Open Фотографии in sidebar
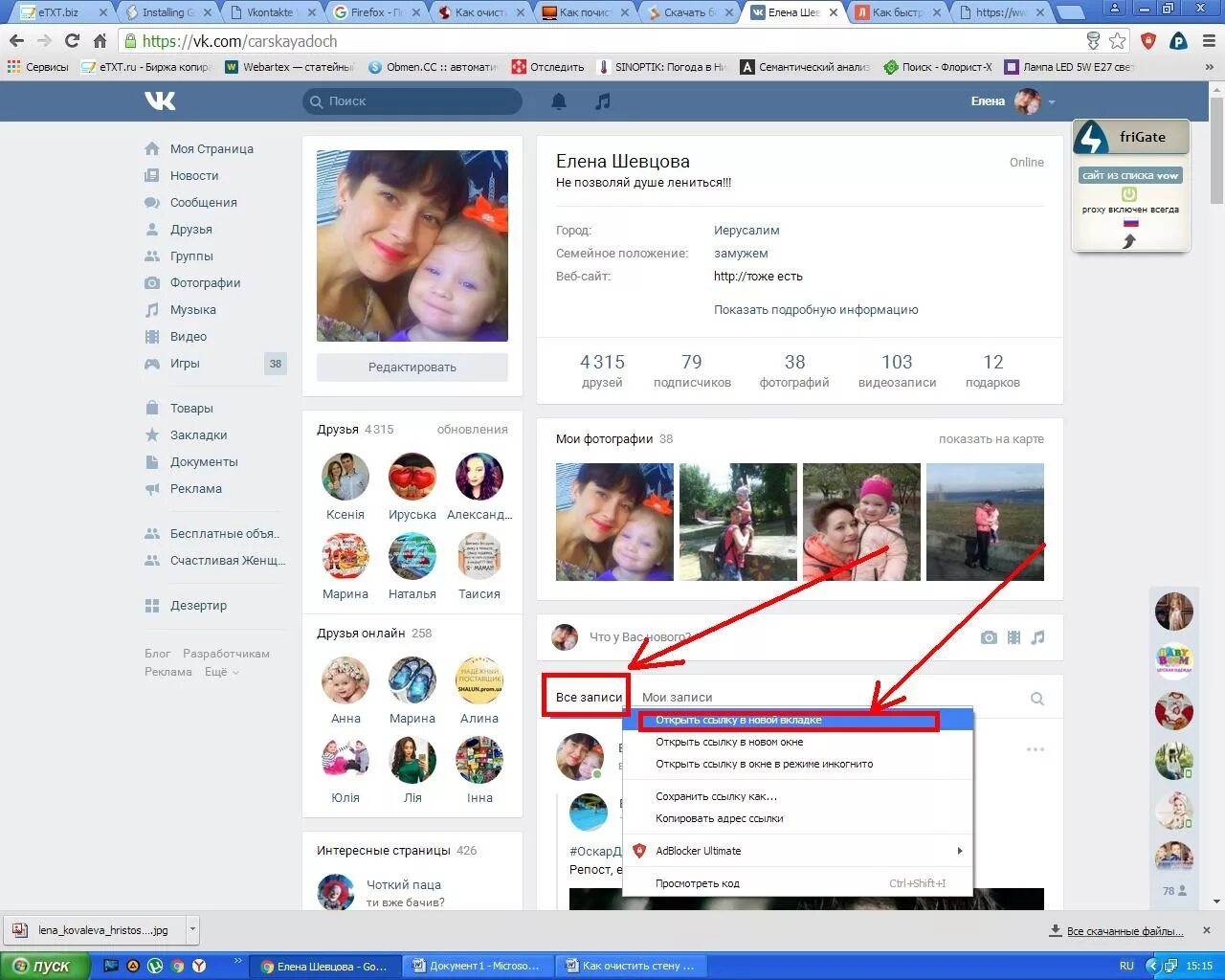1225x980 pixels. (x=205, y=283)
